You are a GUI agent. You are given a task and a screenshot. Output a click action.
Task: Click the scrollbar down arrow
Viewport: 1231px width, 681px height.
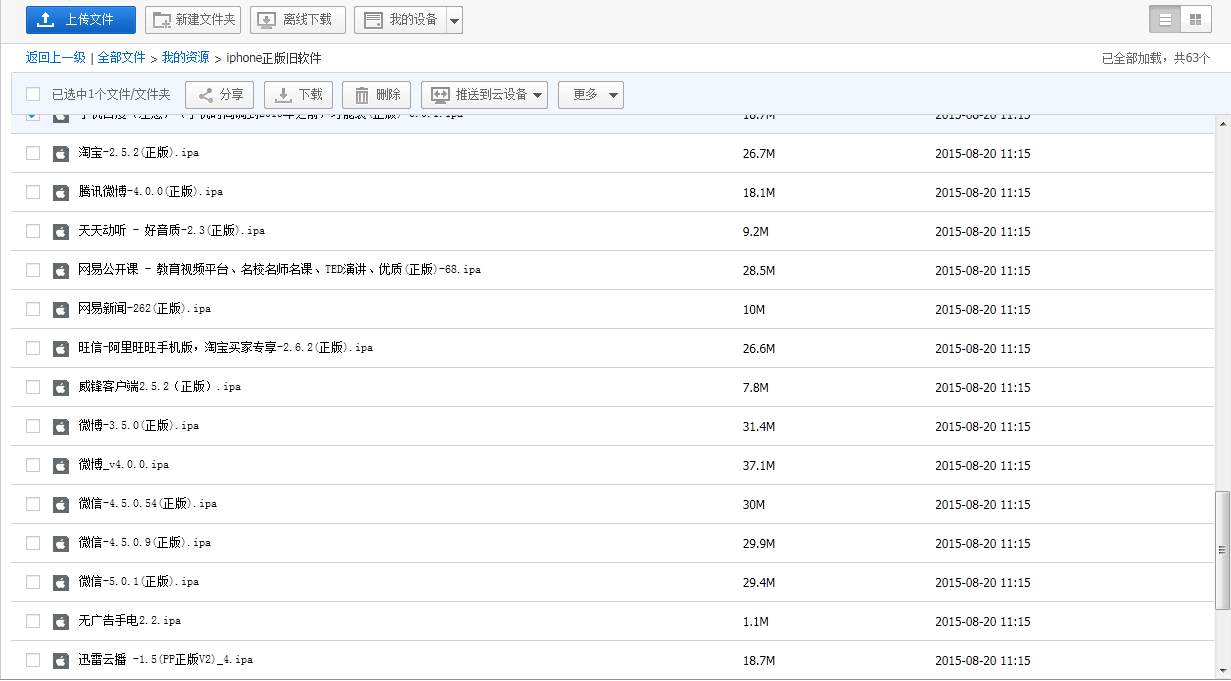[1222, 672]
